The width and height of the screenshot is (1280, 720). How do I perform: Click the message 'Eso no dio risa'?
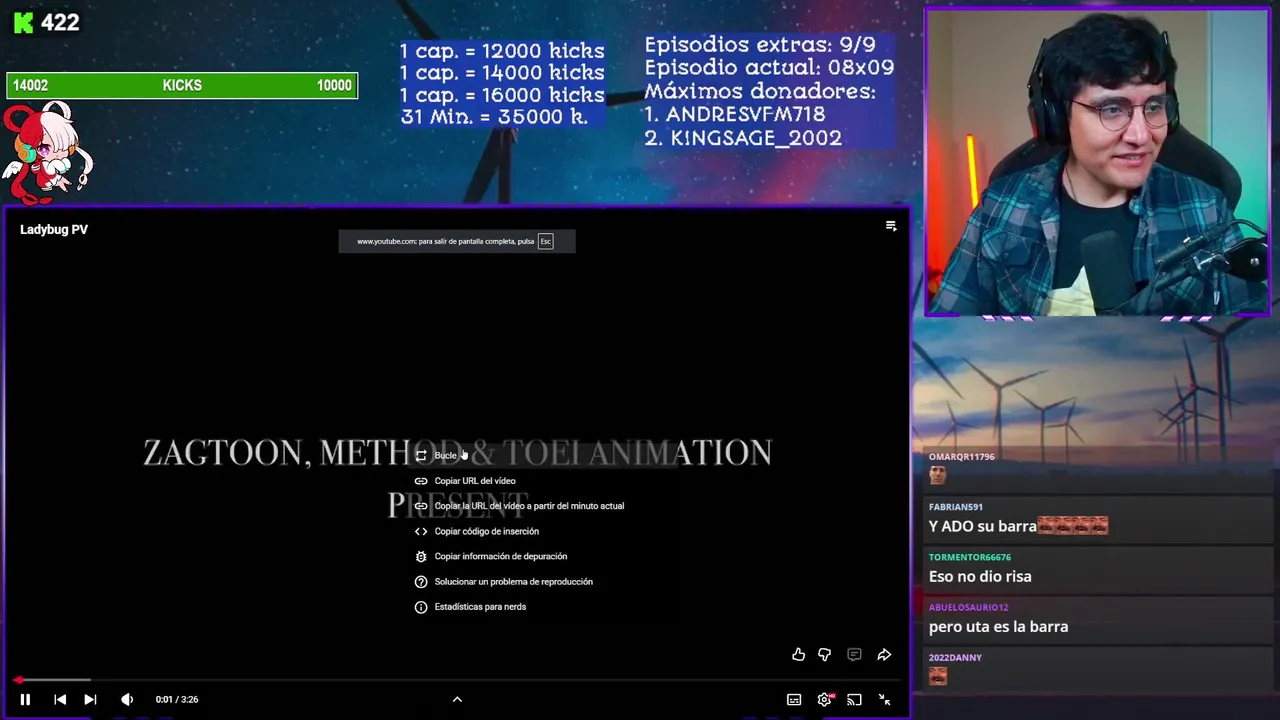tap(980, 577)
